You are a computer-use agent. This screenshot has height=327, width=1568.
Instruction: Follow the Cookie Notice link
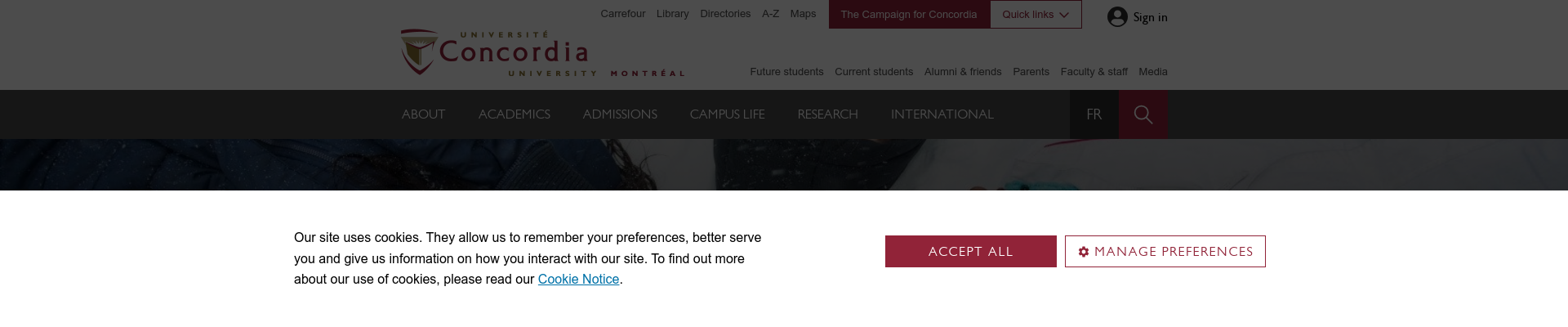pos(578,280)
